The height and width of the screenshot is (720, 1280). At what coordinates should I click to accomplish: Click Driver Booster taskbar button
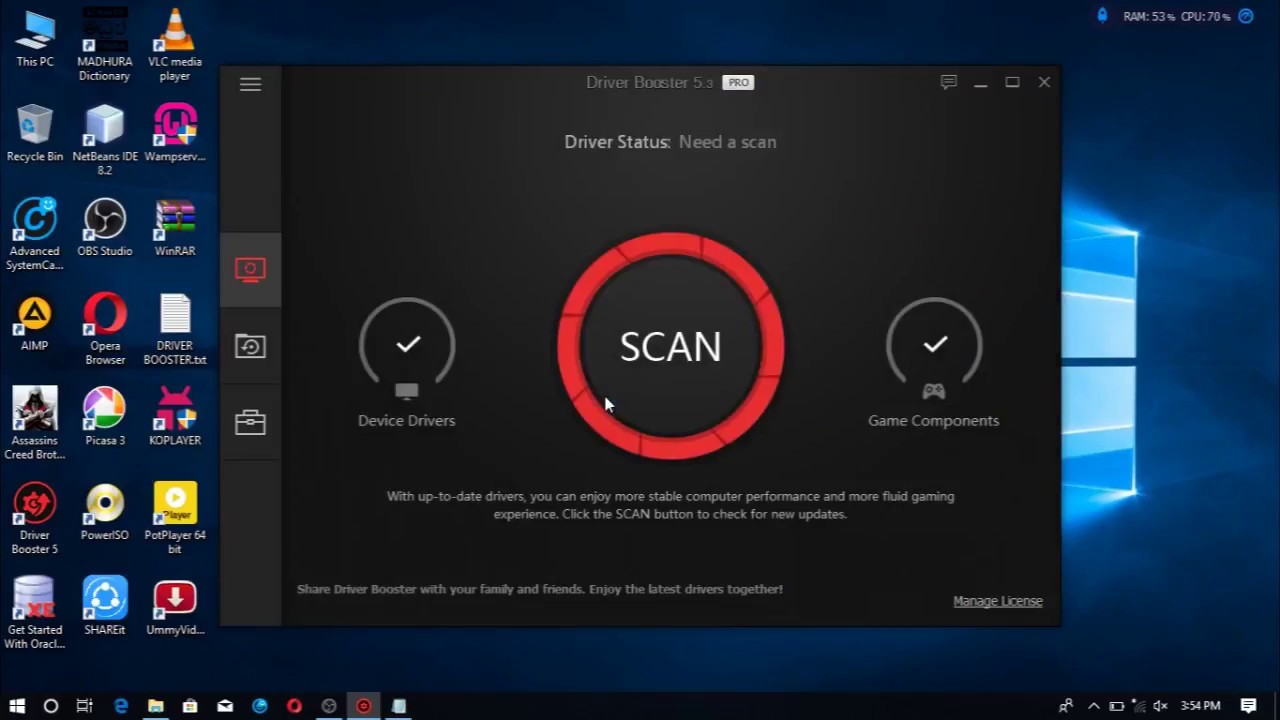(363, 706)
